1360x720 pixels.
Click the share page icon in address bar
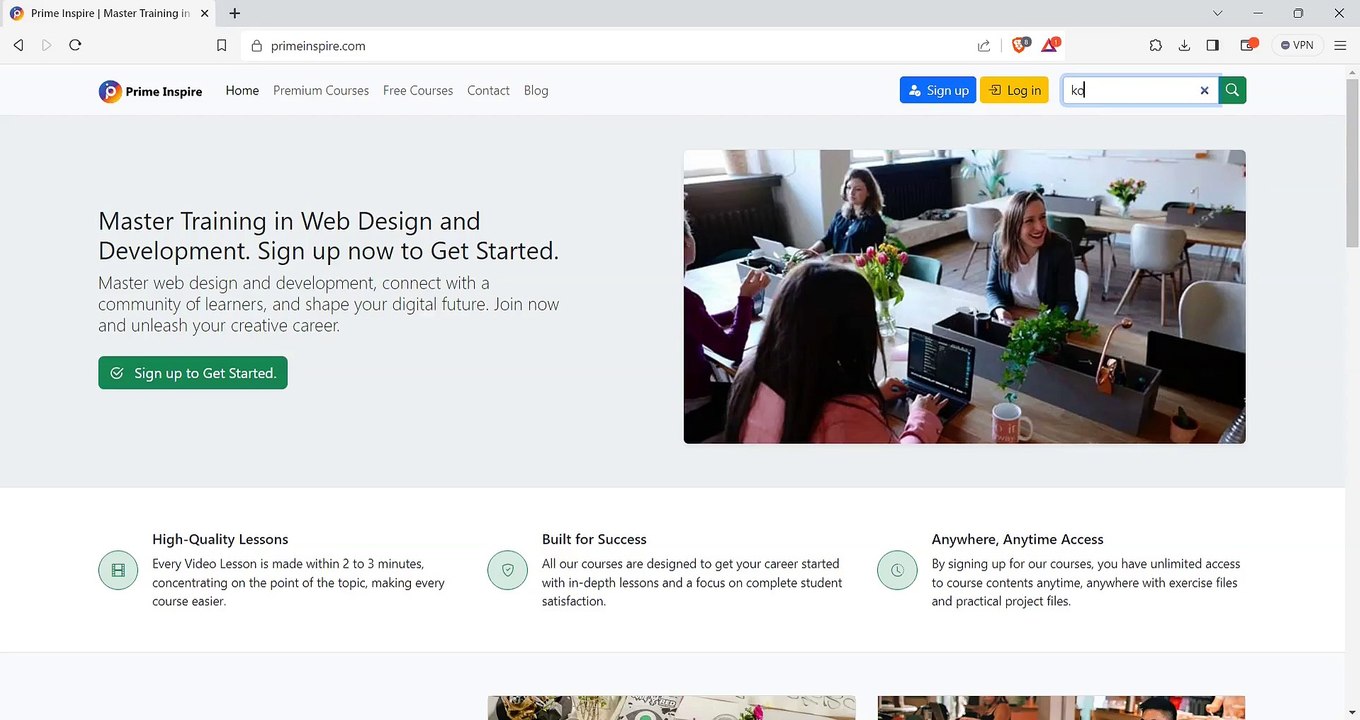pyautogui.click(x=984, y=45)
